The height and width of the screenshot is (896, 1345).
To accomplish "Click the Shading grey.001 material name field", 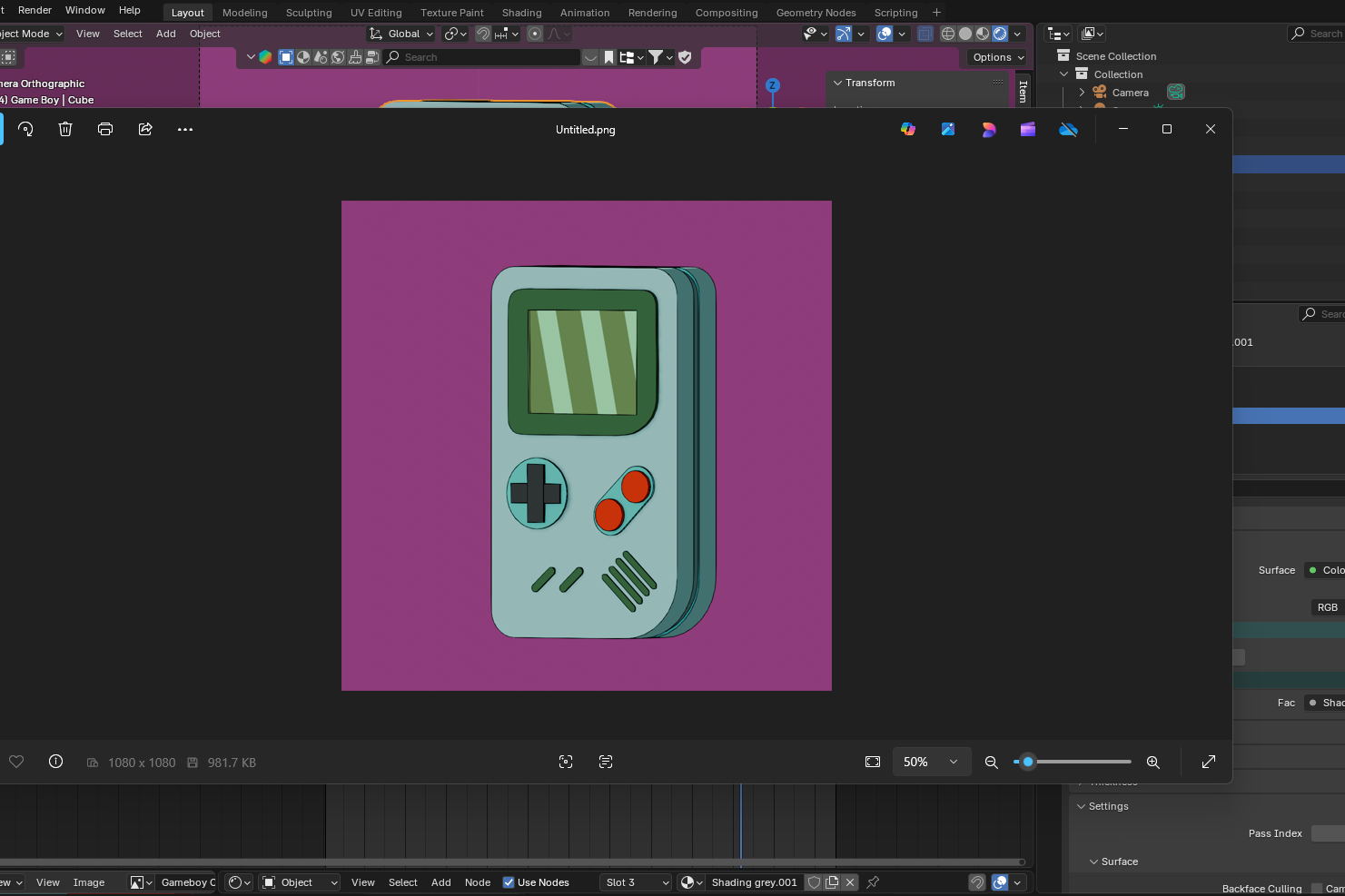I will 754,882.
